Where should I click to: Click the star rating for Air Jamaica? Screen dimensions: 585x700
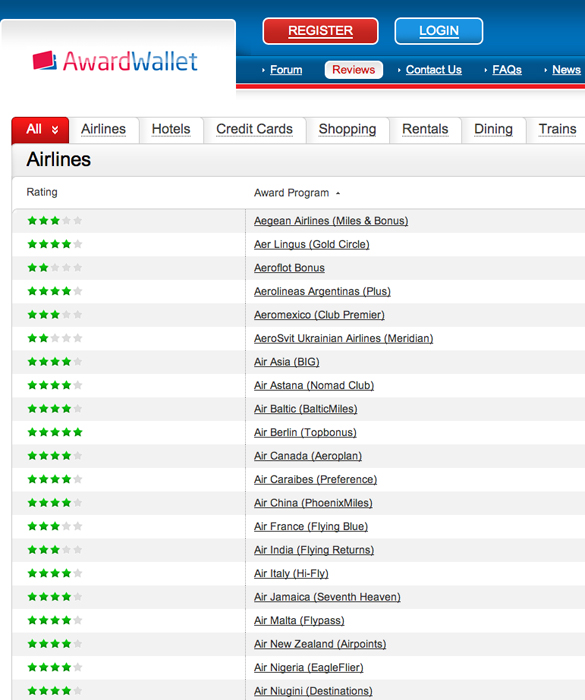(55, 597)
